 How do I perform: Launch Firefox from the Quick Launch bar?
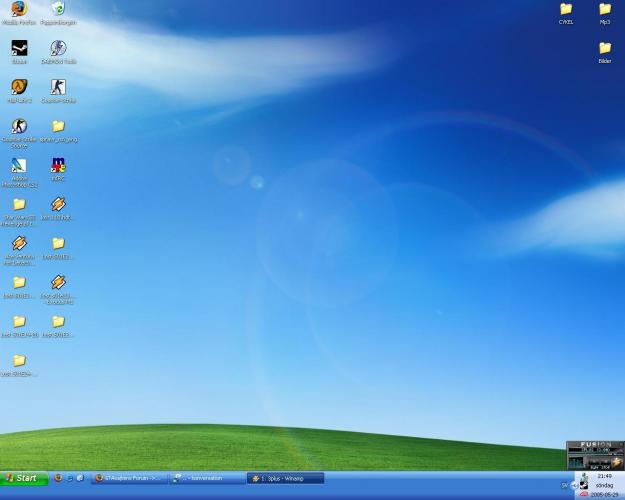click(x=58, y=478)
